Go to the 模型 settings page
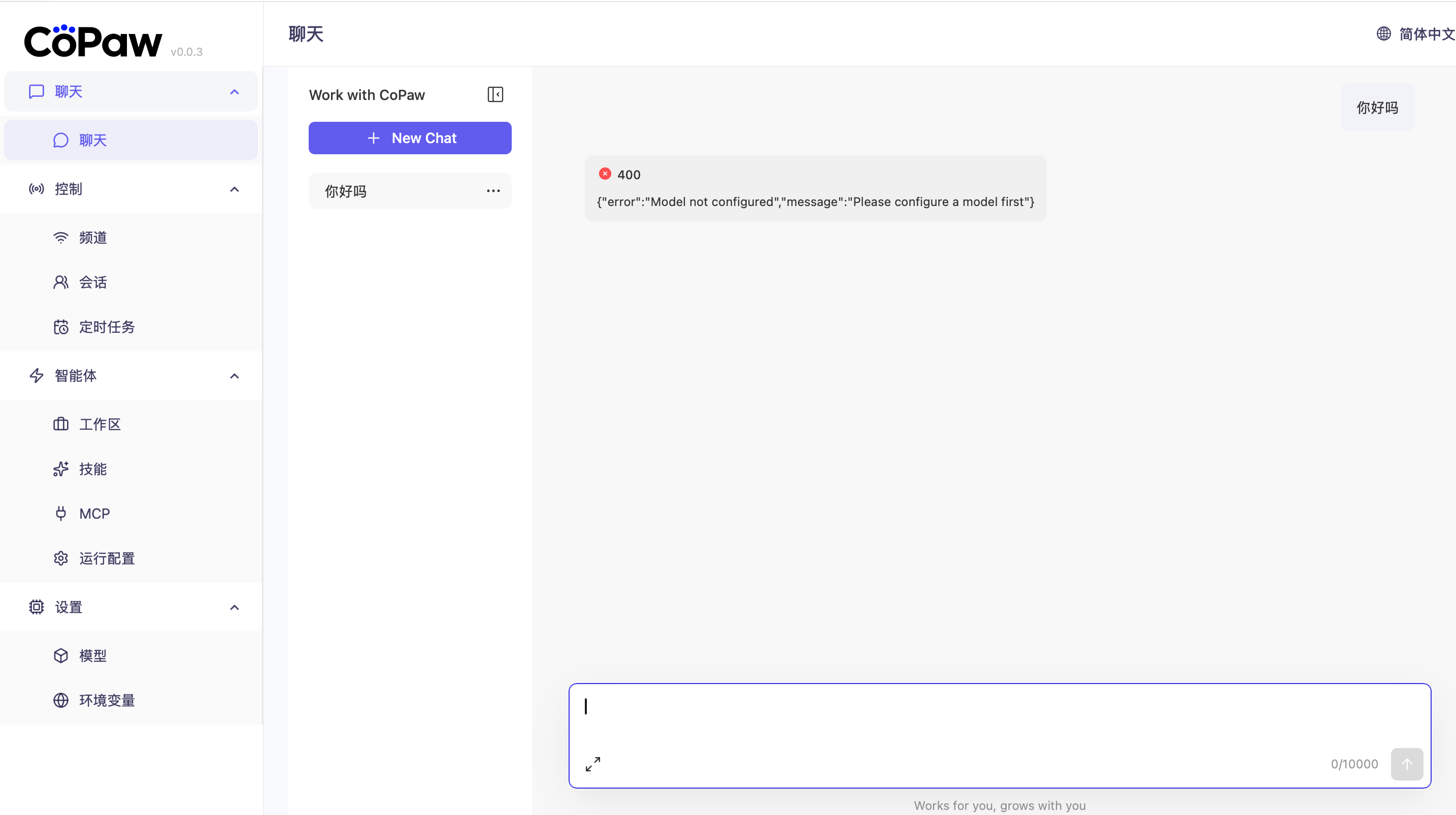 (130, 656)
